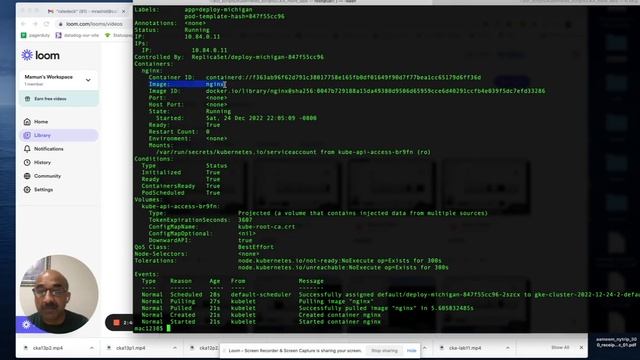Open the cka13p2.mp4 download
This screenshot has width=640, height=360.
(x=48, y=348)
